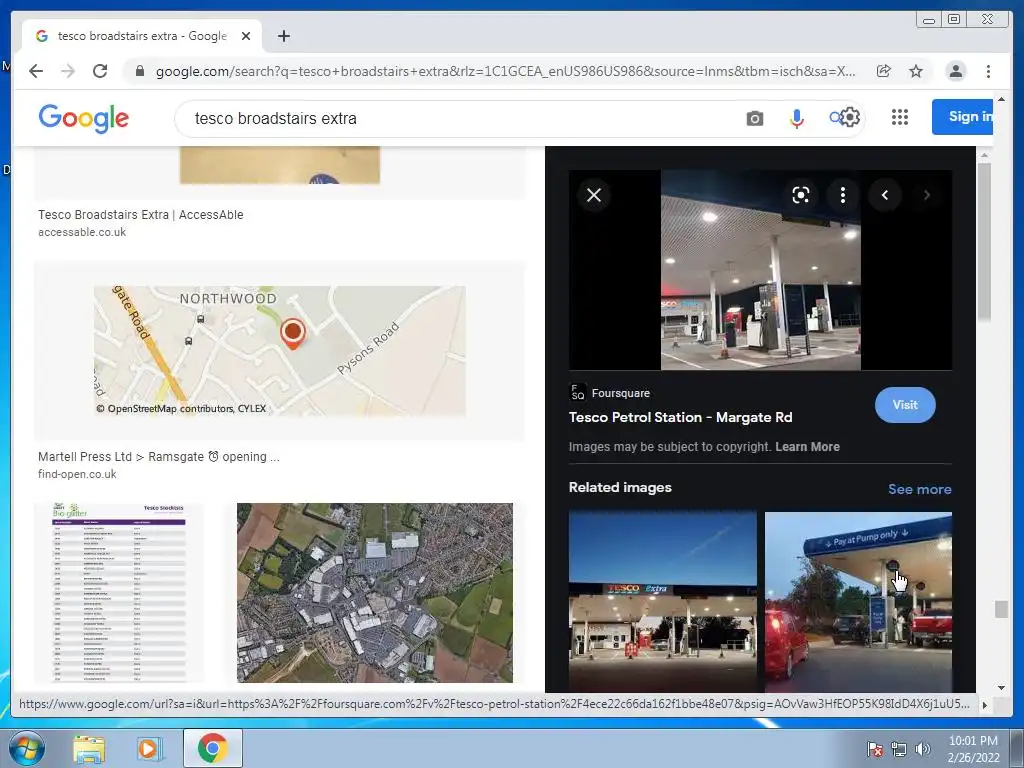Image resolution: width=1024 pixels, height=768 pixels.
Task: Click the Learn More copyright link
Action: click(x=807, y=447)
